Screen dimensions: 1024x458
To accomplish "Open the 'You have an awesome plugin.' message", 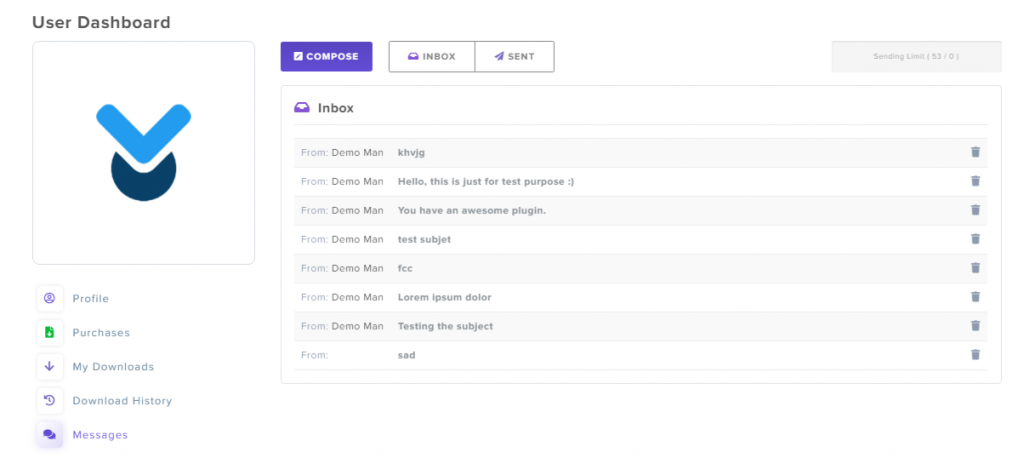I will 471,210.
